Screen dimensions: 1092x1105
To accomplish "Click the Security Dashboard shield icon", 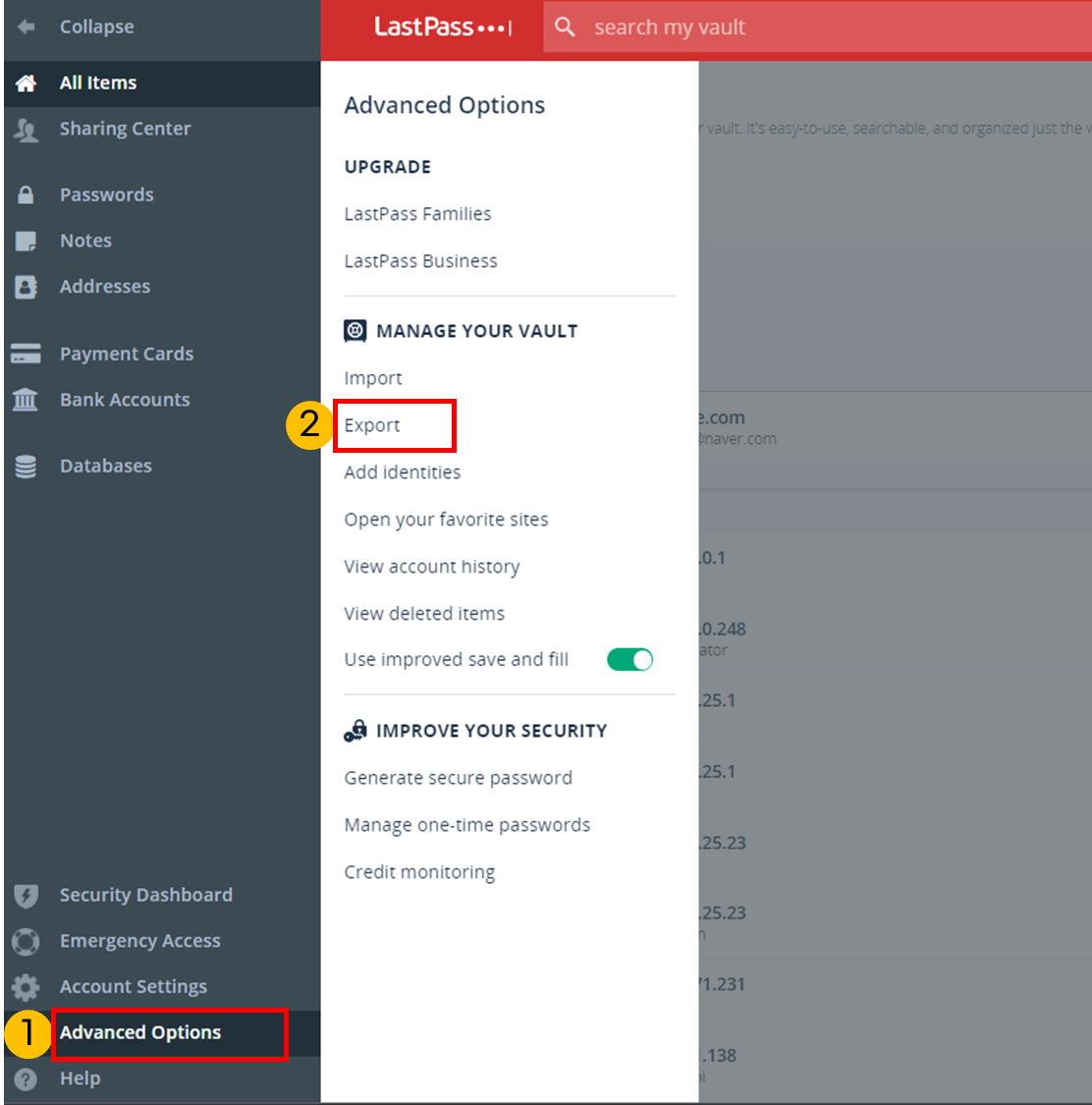I will pyautogui.click(x=27, y=896).
